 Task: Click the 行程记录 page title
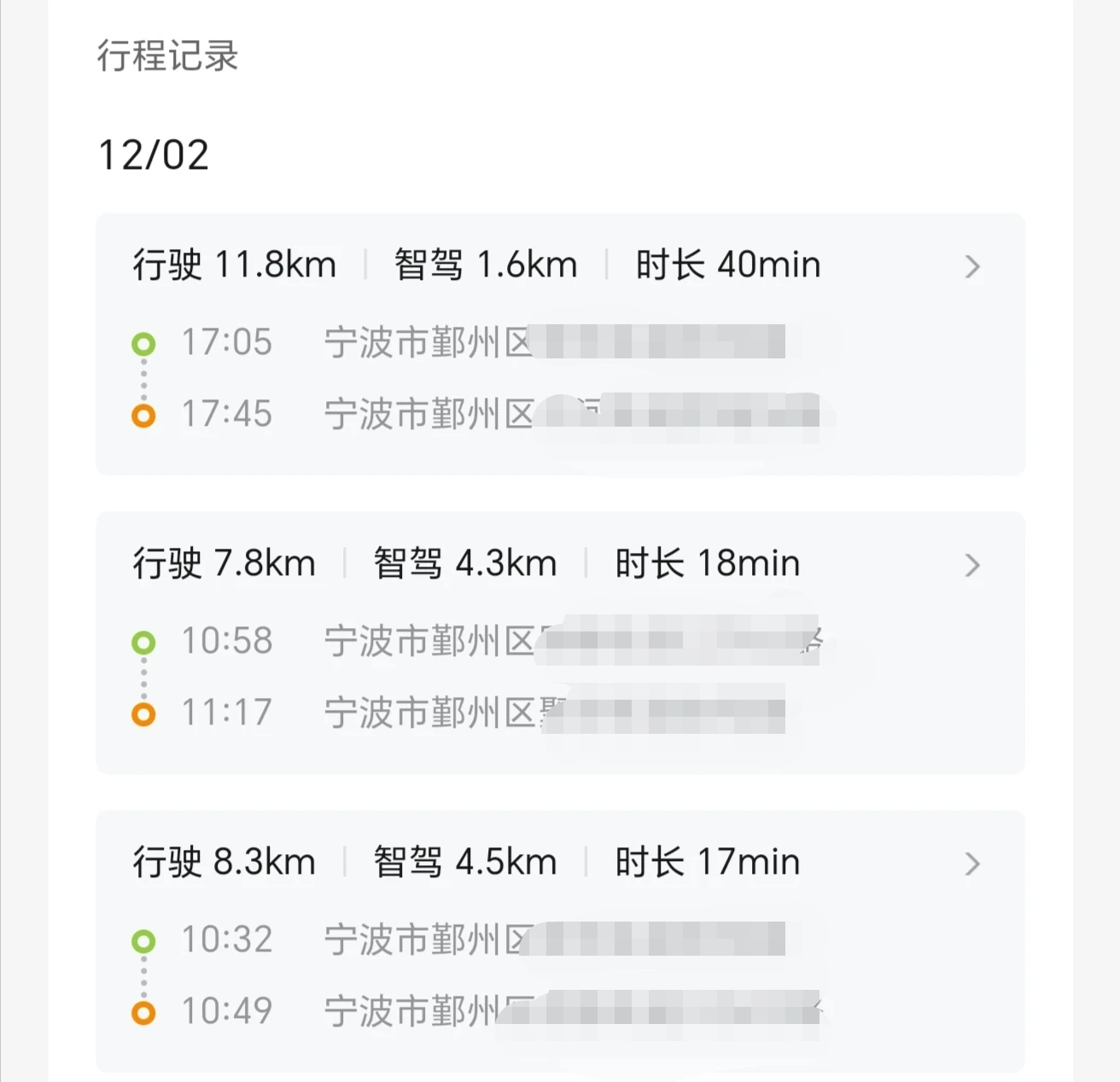pos(167,56)
